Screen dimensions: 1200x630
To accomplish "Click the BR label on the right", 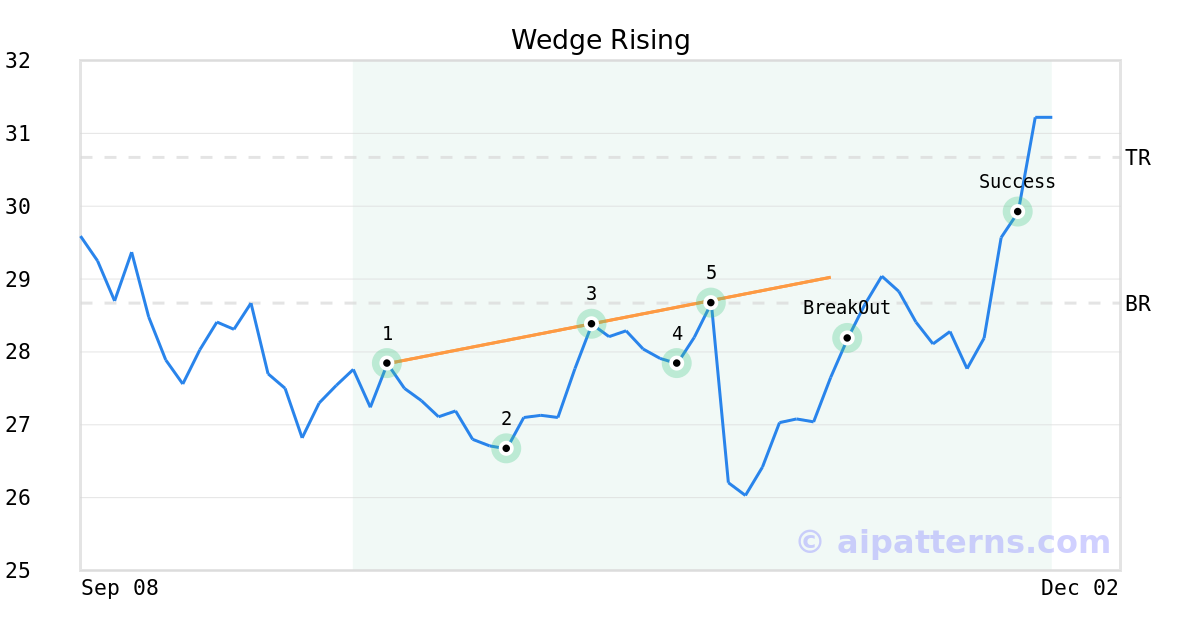I will [x=1138, y=304].
